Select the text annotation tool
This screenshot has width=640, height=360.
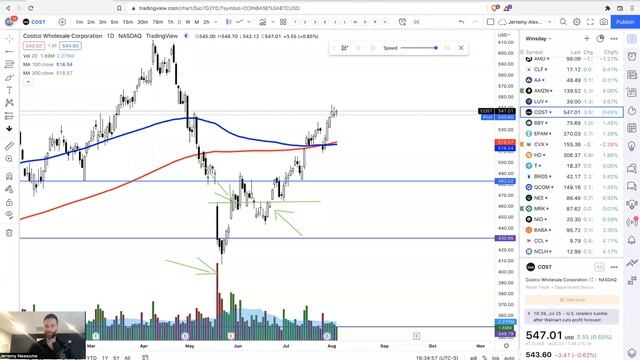click(x=9, y=90)
